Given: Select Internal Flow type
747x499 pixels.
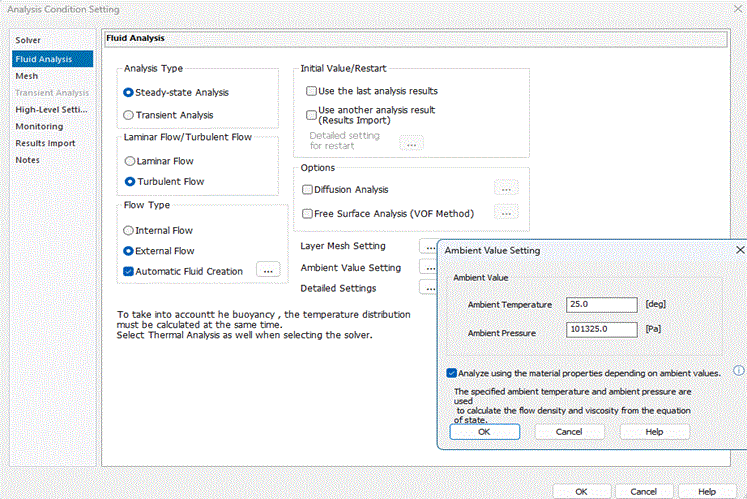Looking at the screenshot, I should pos(129,230).
